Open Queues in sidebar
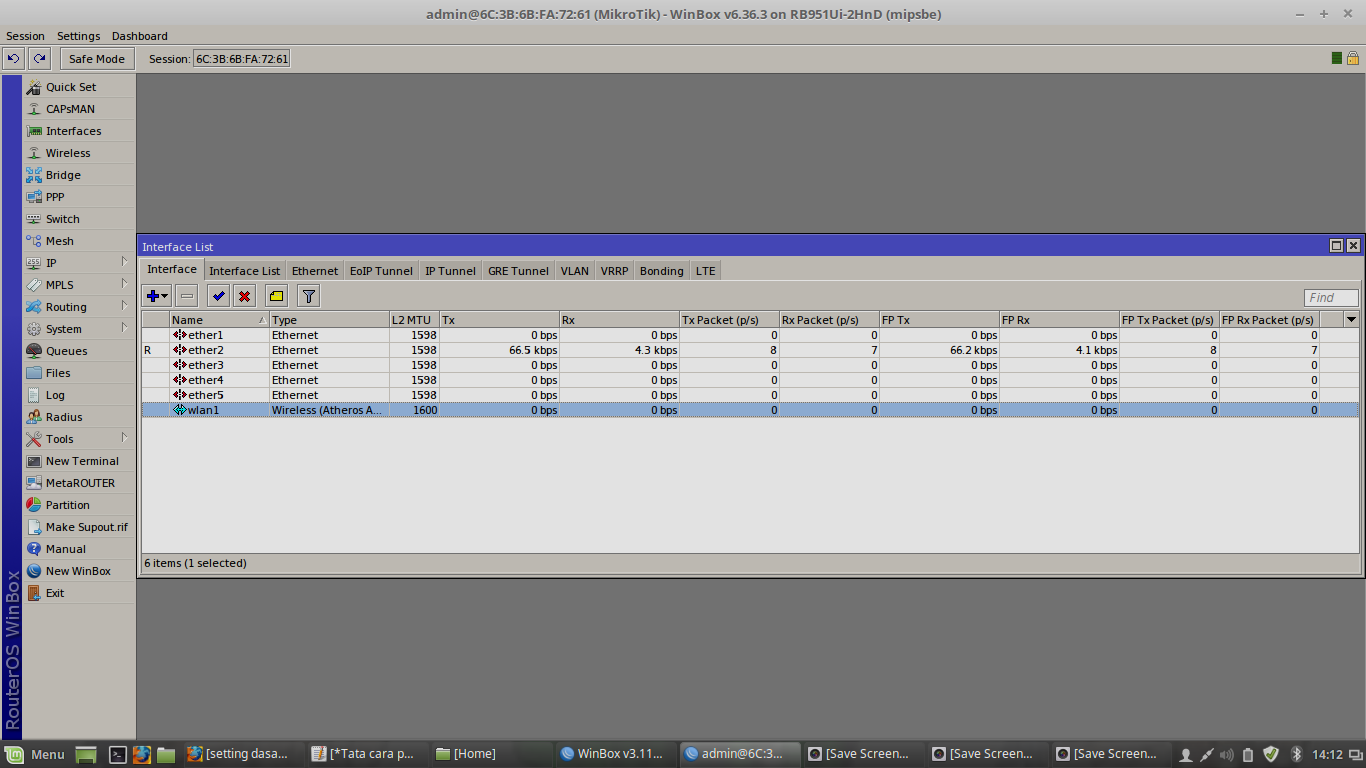 (79, 351)
